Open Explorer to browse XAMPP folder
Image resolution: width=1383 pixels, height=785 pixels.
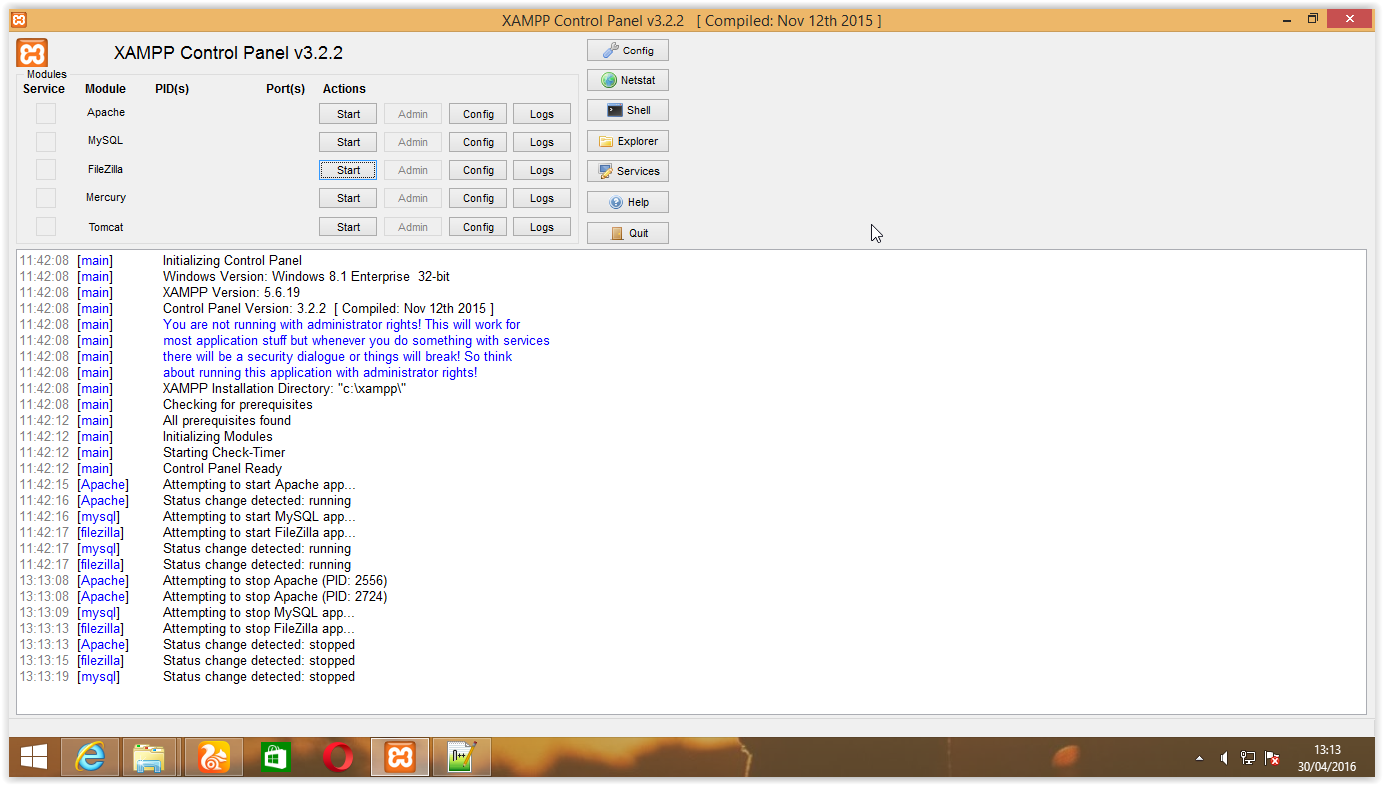pyautogui.click(x=628, y=141)
